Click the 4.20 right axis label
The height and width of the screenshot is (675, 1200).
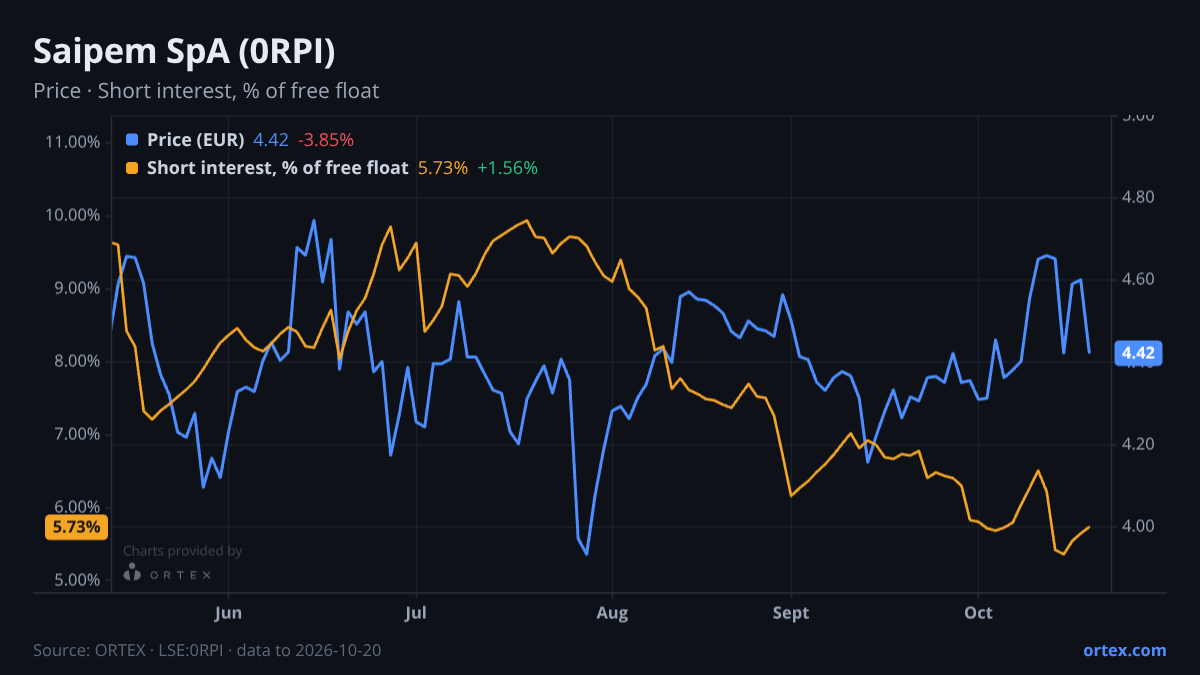[x=1138, y=444]
